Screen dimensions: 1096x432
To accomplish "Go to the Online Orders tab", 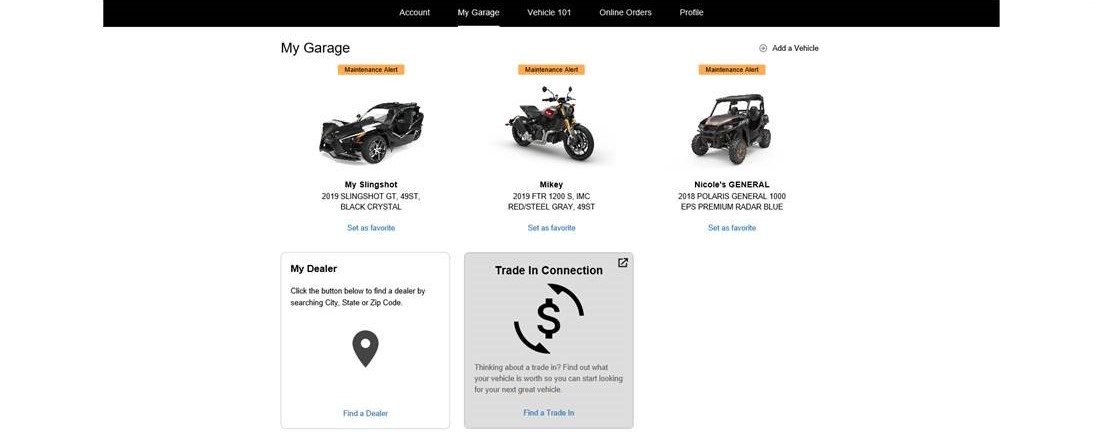I will click(625, 12).
